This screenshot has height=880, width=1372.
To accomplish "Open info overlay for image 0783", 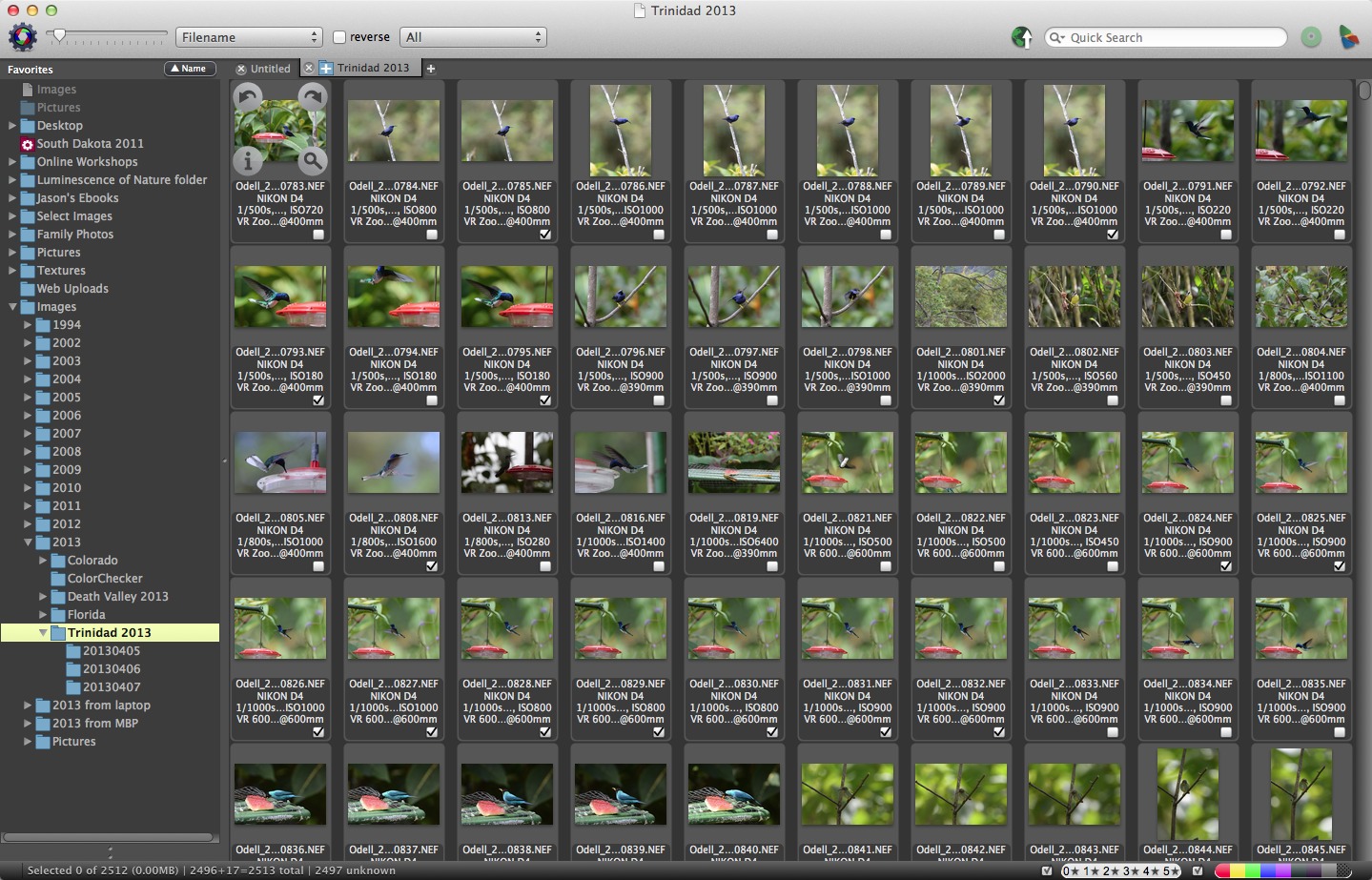I will [249, 160].
